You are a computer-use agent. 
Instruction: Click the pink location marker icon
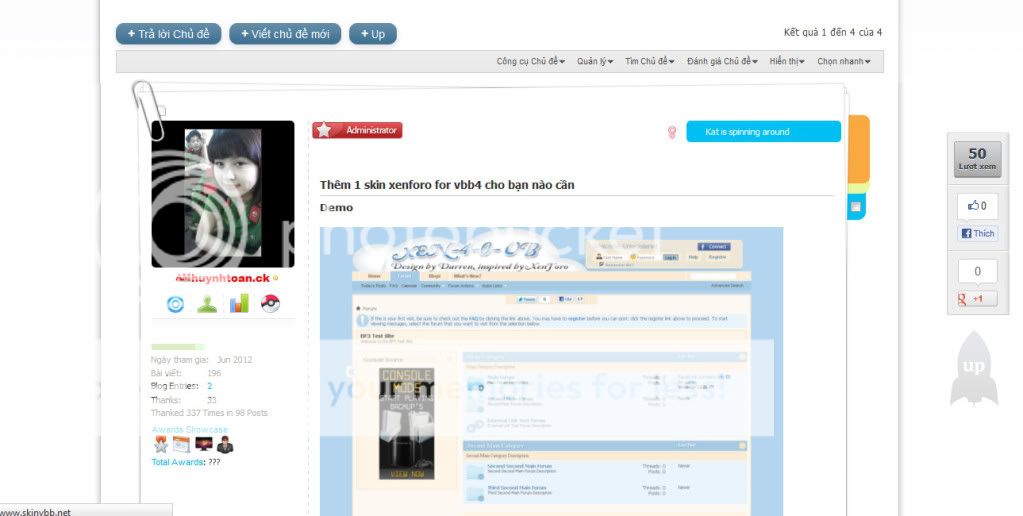pyautogui.click(x=672, y=132)
